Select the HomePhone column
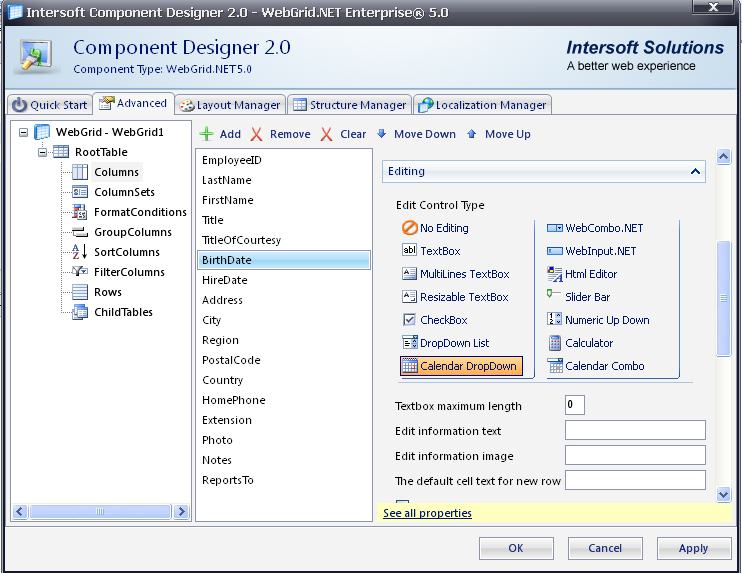This screenshot has height=573, width=742. pyautogui.click(x=283, y=400)
